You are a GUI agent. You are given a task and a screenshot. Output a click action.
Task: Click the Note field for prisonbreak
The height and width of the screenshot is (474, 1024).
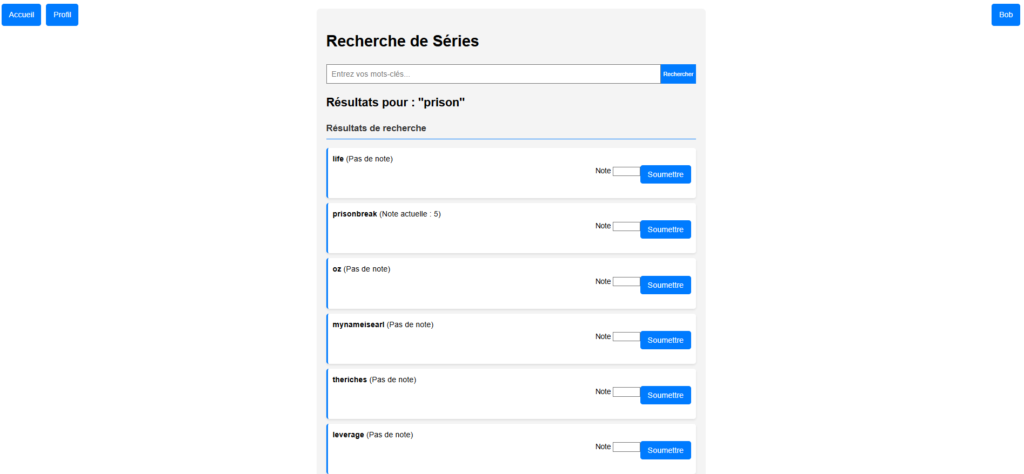(626, 226)
